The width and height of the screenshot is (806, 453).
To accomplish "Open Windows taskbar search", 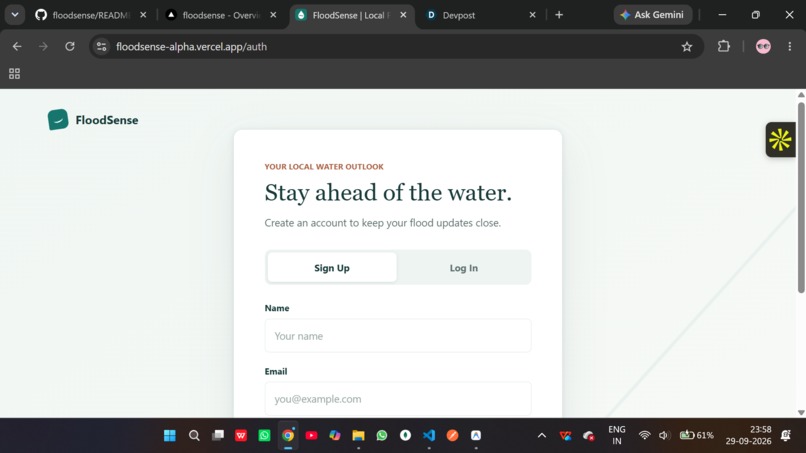I will [x=194, y=436].
